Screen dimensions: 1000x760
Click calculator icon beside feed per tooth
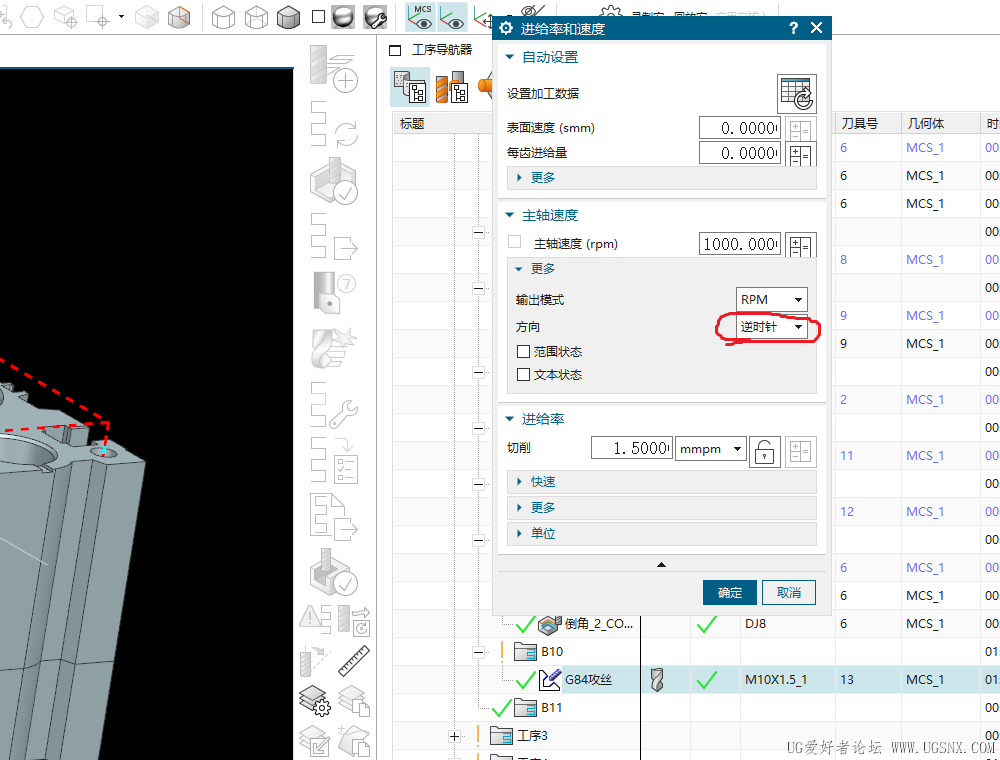coord(801,154)
